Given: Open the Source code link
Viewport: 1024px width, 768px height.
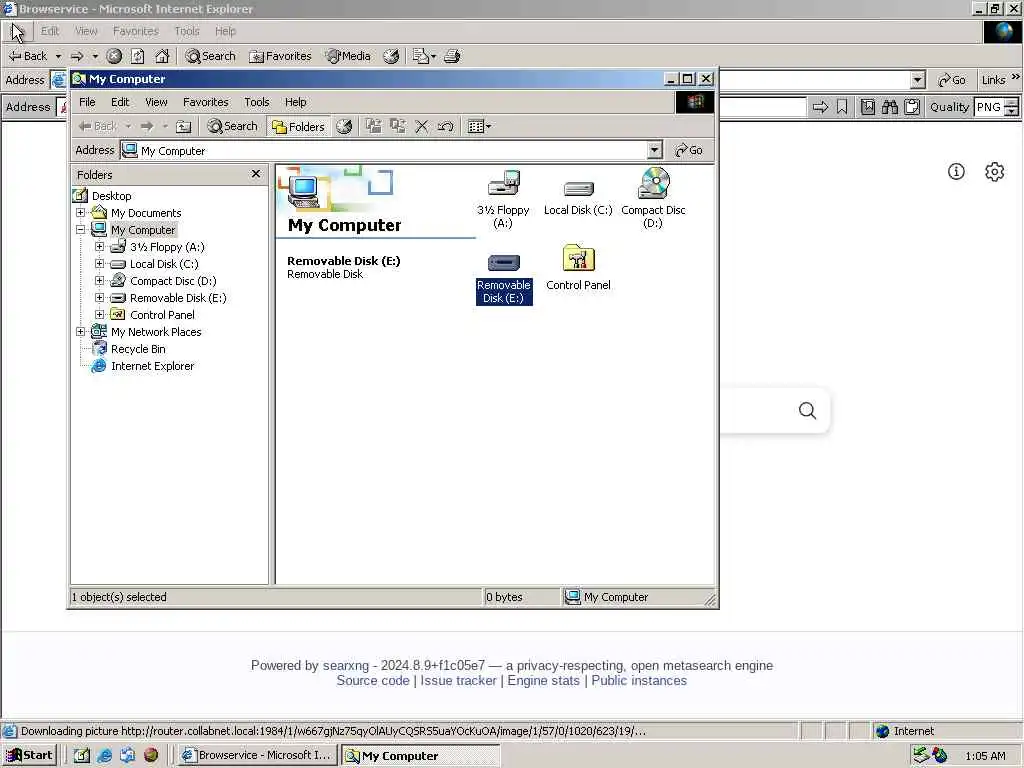Looking at the screenshot, I should click(373, 680).
